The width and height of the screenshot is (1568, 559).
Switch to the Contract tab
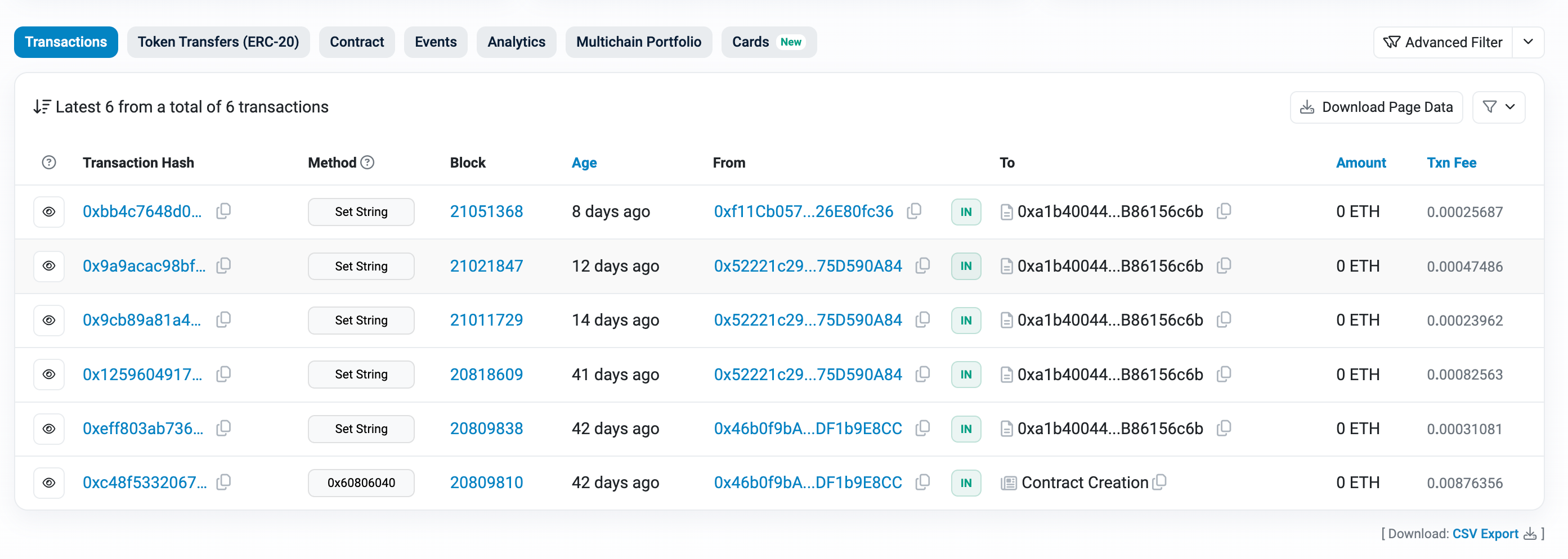357,42
